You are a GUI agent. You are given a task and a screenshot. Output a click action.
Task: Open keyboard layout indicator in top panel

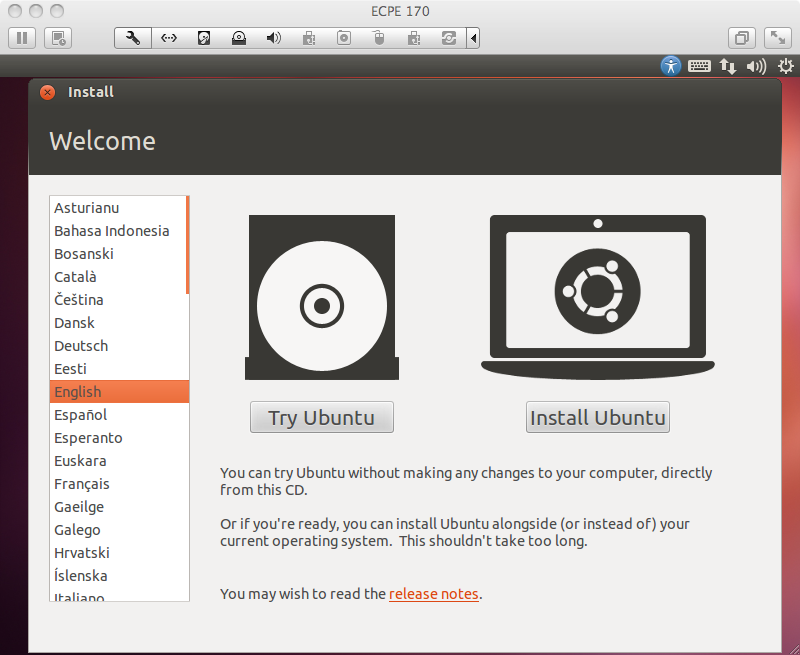pyautogui.click(x=699, y=66)
